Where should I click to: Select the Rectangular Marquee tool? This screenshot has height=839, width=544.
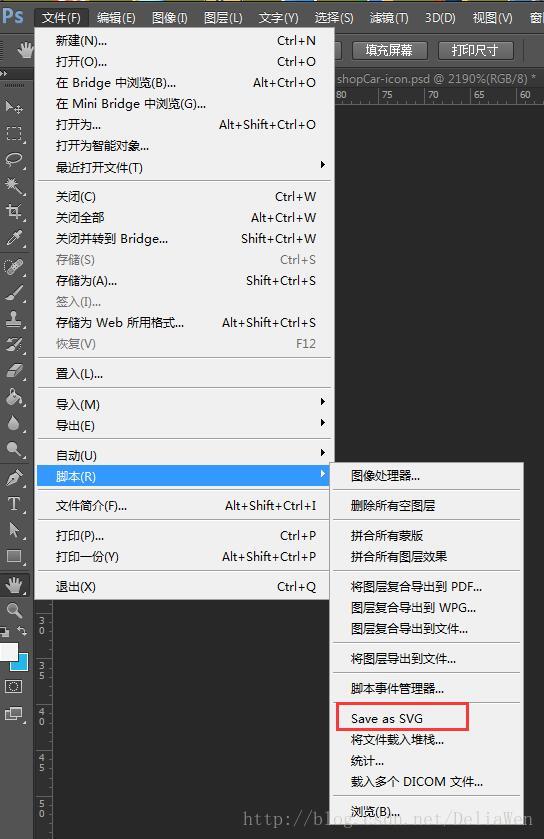click(x=13, y=133)
